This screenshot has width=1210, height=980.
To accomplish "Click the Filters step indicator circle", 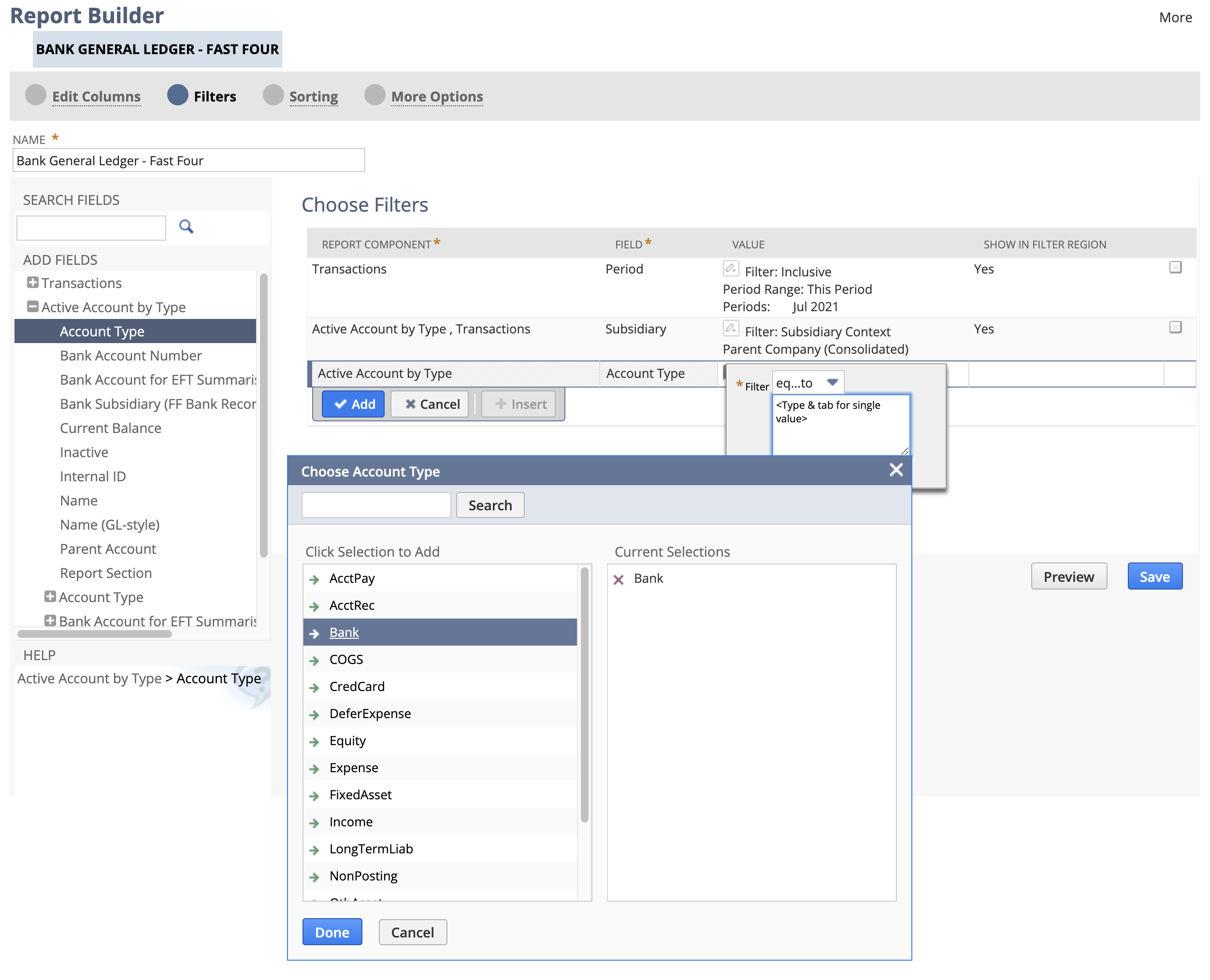I will tap(177, 96).
